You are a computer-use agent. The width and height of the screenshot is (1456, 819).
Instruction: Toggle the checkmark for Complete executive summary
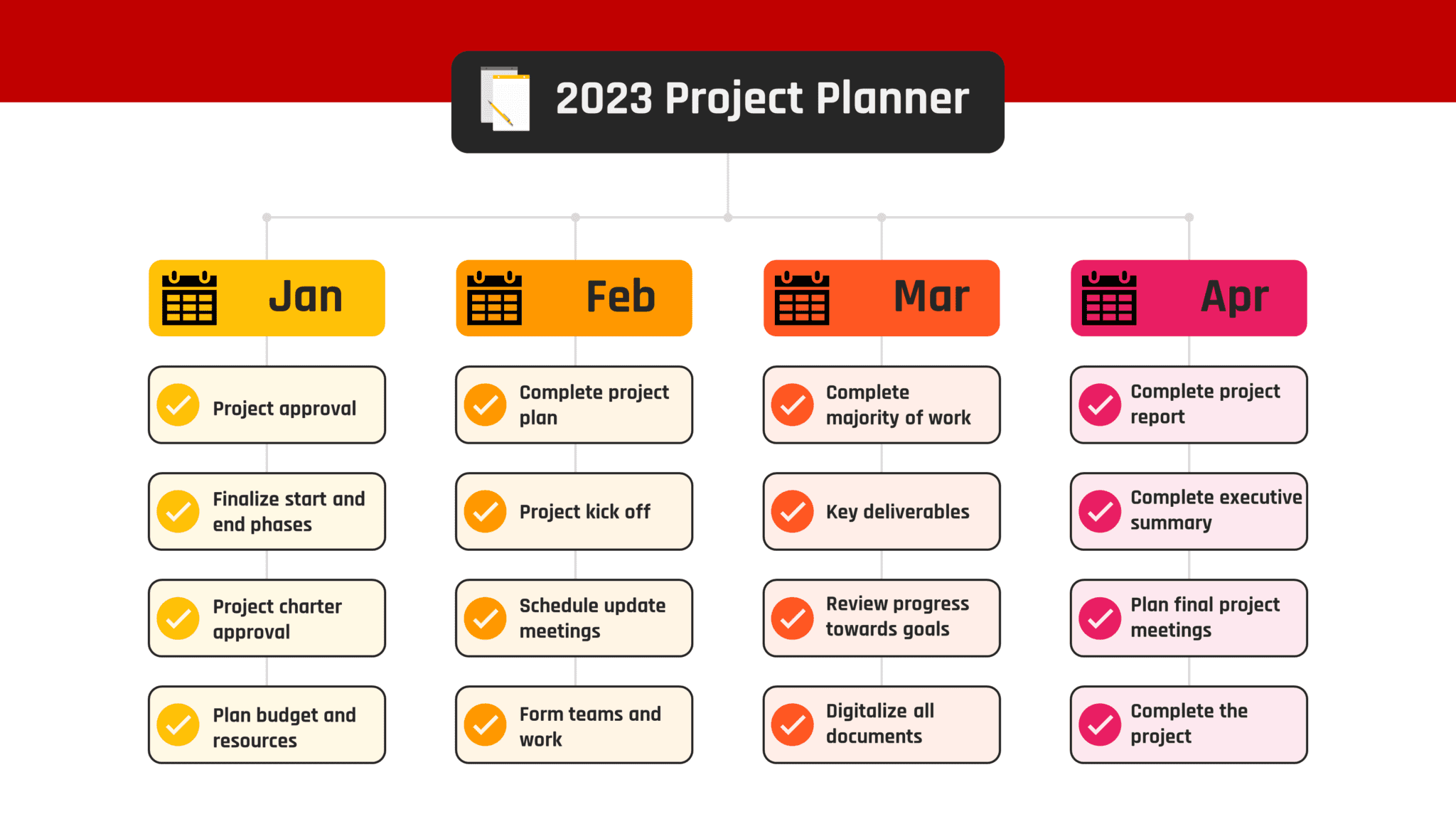[x=1100, y=512]
